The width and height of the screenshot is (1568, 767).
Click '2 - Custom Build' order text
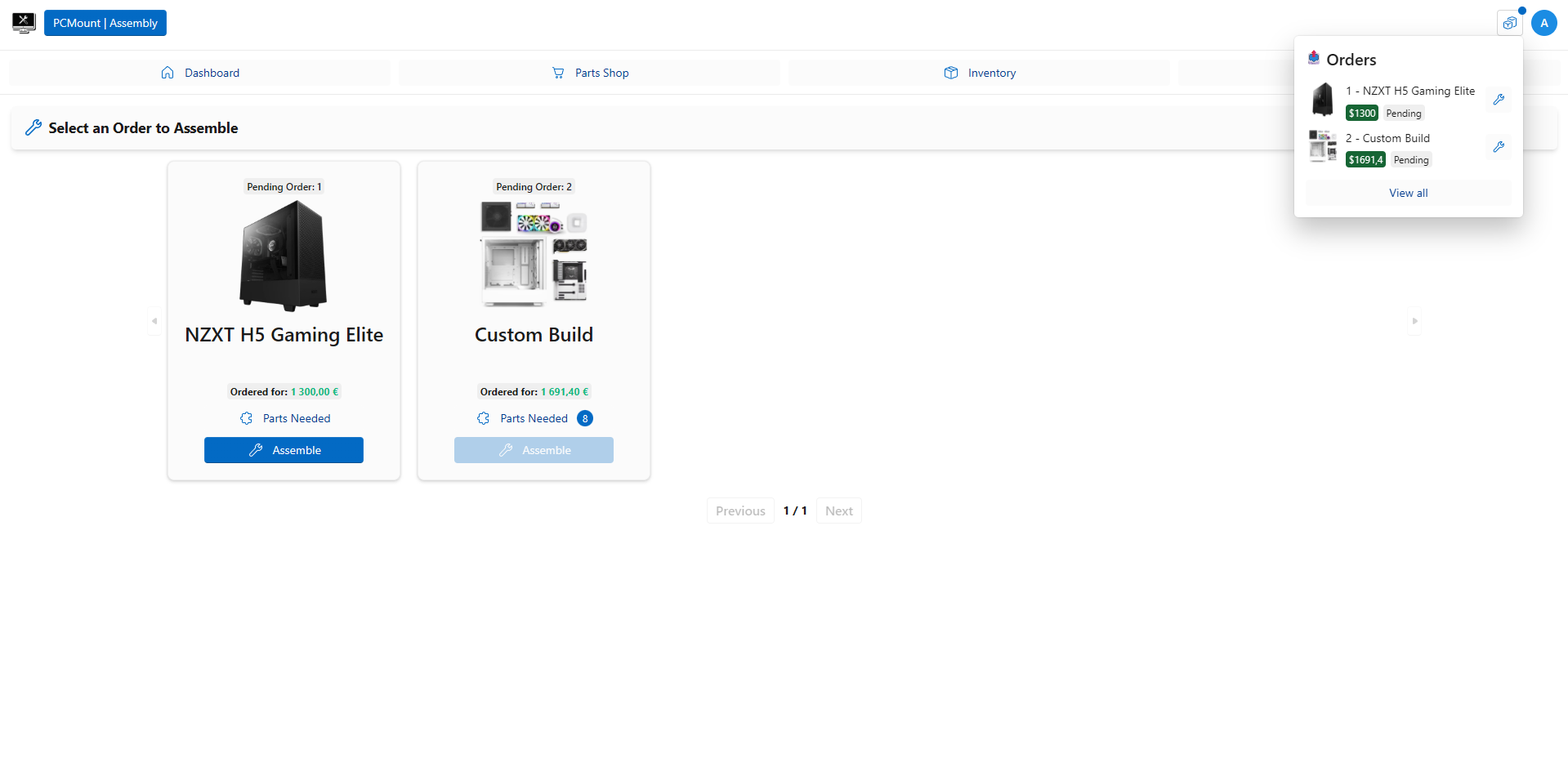(x=1387, y=138)
